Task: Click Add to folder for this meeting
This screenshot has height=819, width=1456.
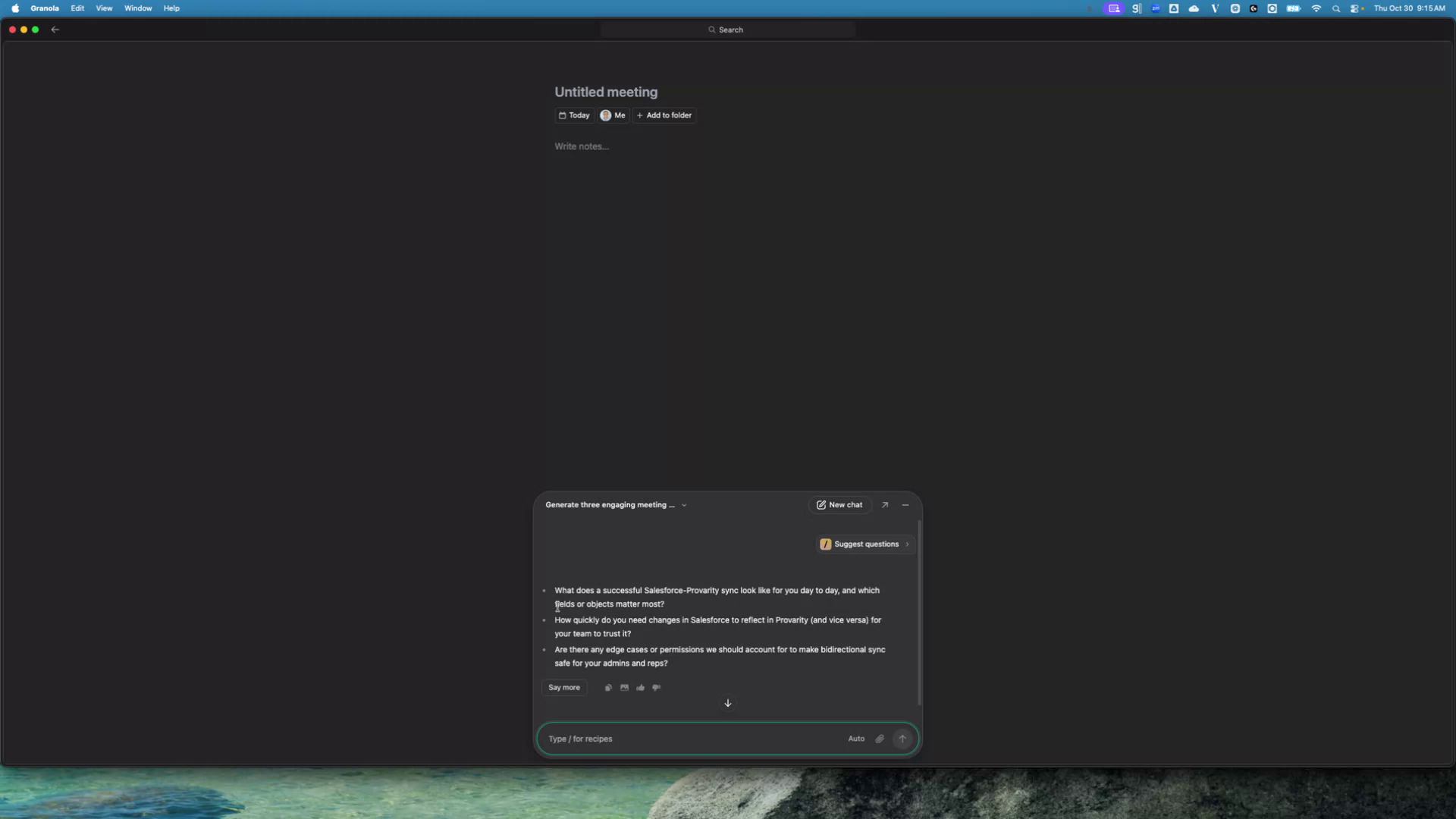Action: 664,115
